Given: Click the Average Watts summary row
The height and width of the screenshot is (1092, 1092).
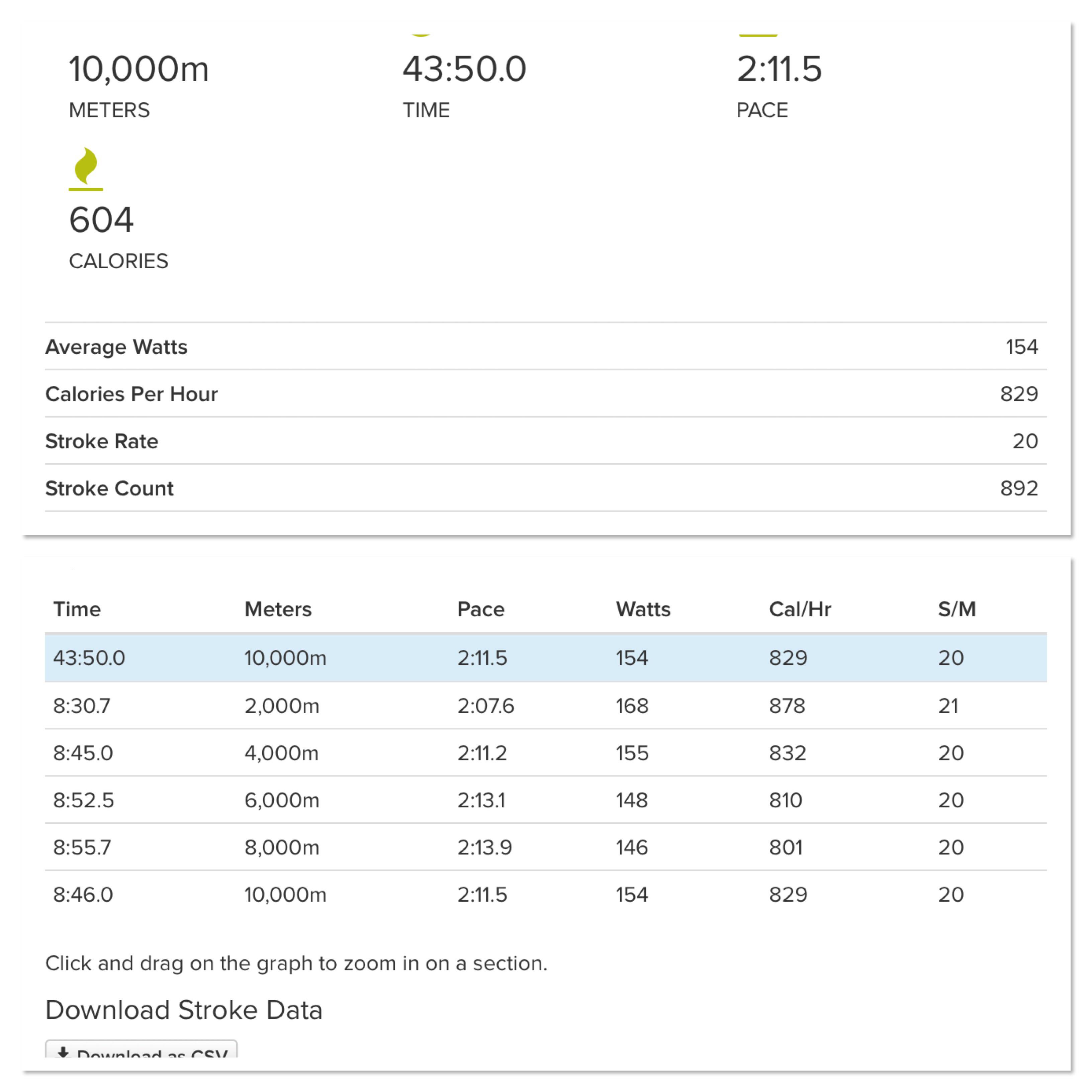Looking at the screenshot, I should (x=543, y=347).
